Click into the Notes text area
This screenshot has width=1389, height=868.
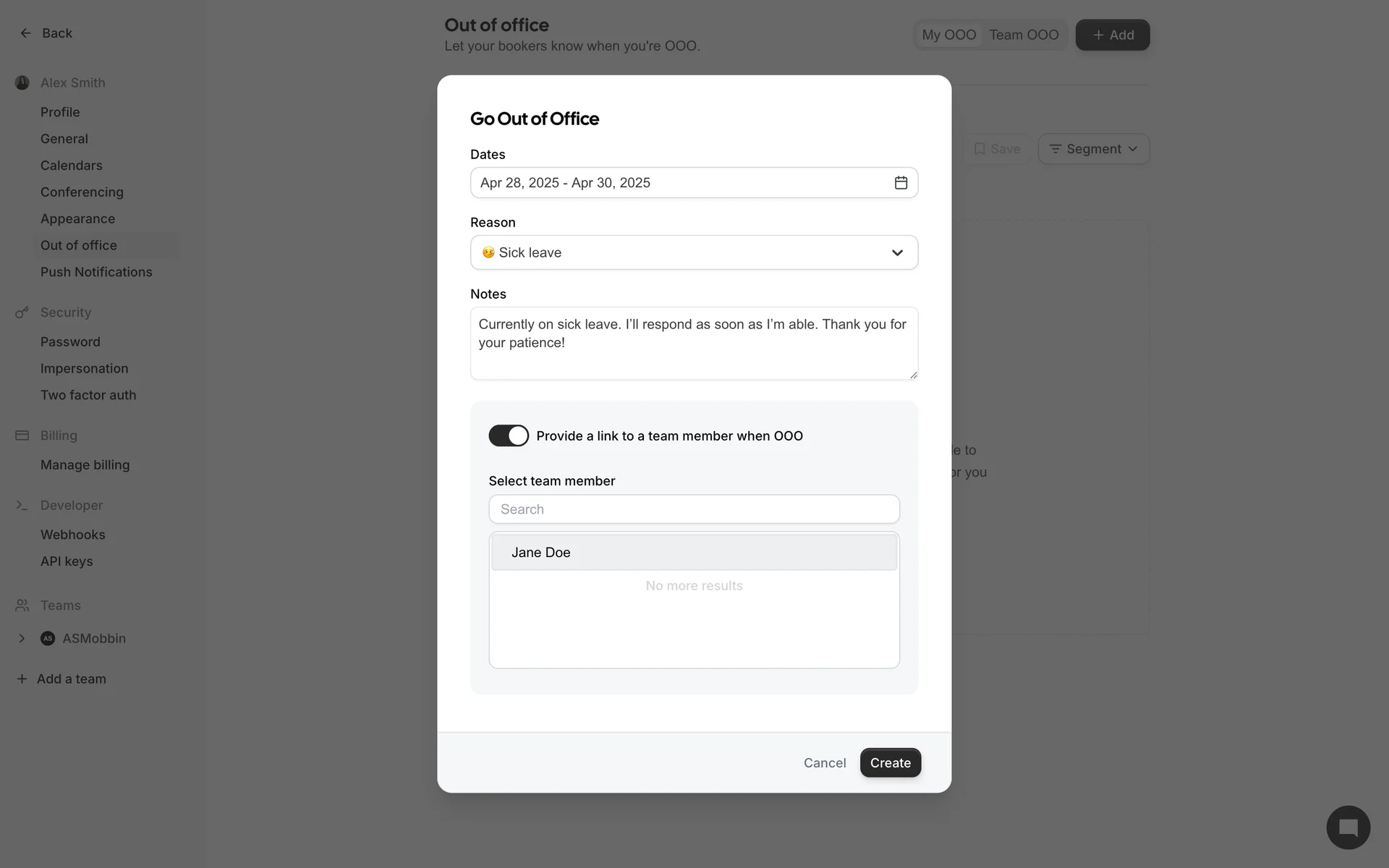pos(694,344)
